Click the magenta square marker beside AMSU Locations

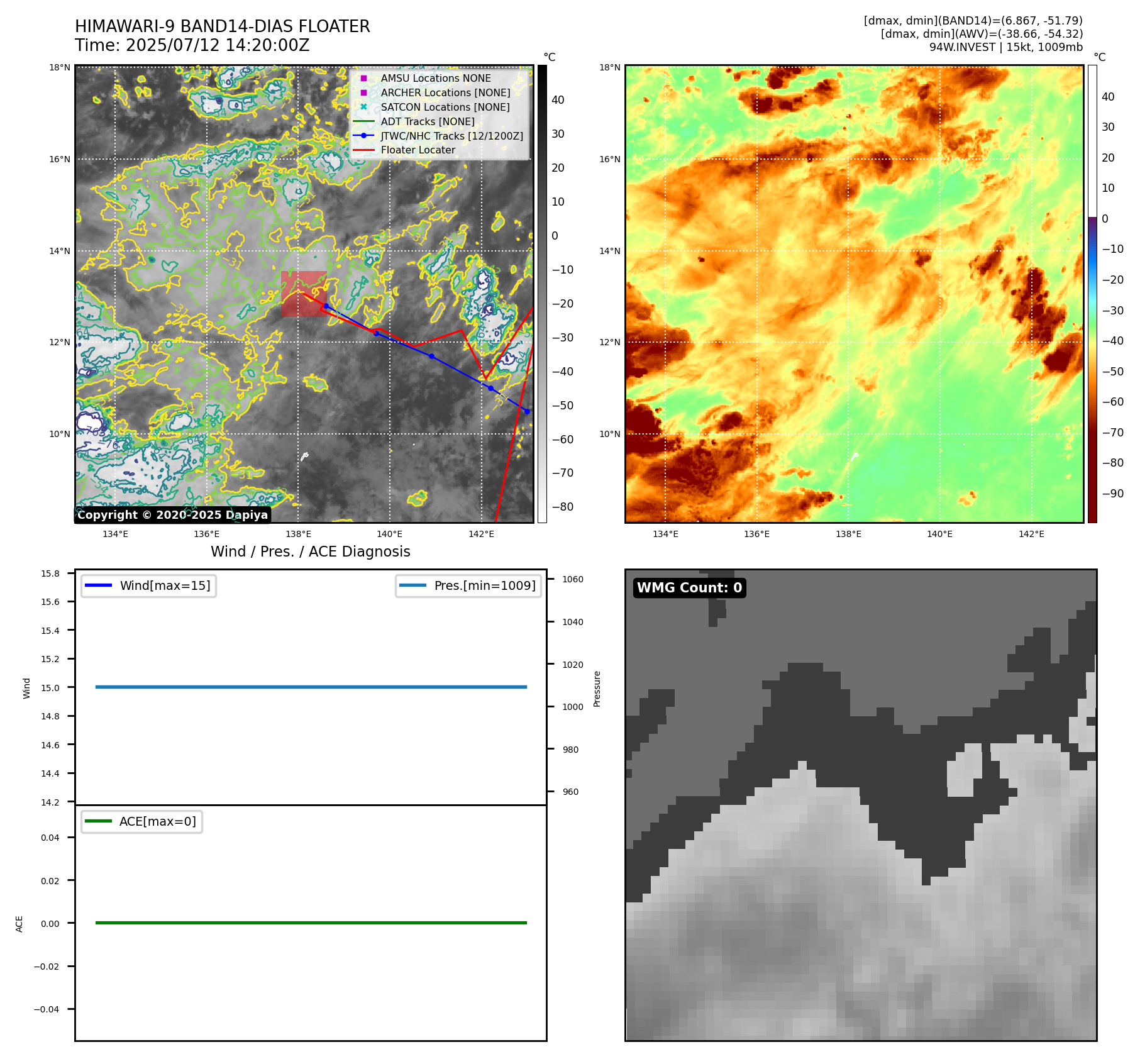(x=363, y=78)
